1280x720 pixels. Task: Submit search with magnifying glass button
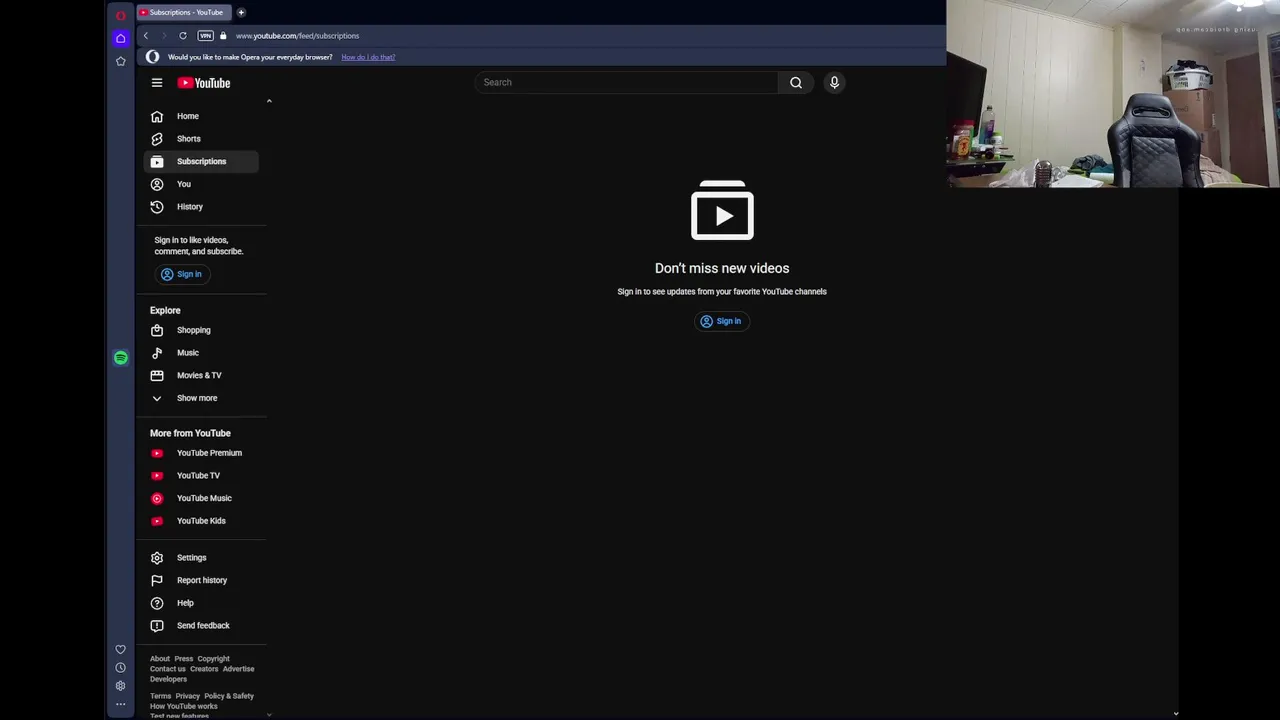coord(796,82)
